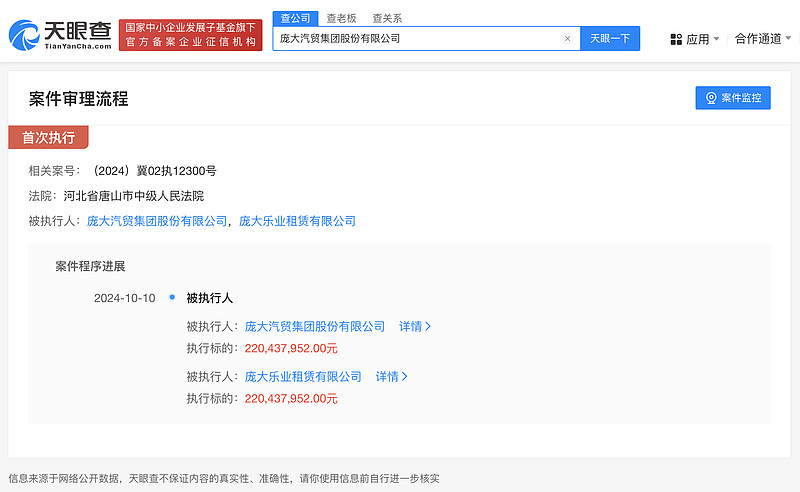Click the case monitoring camera icon
The width and height of the screenshot is (800, 492).
coord(711,98)
